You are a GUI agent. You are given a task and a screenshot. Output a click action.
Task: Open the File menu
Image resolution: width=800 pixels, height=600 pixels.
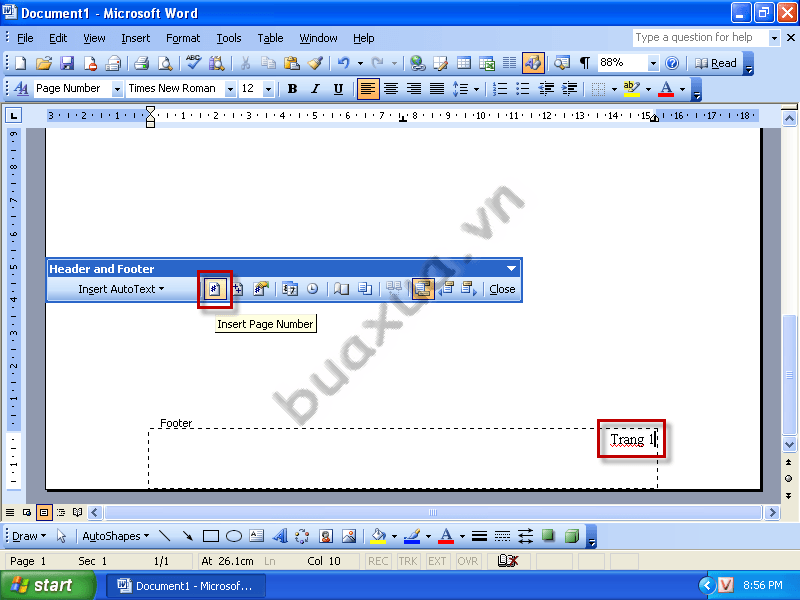pos(25,38)
